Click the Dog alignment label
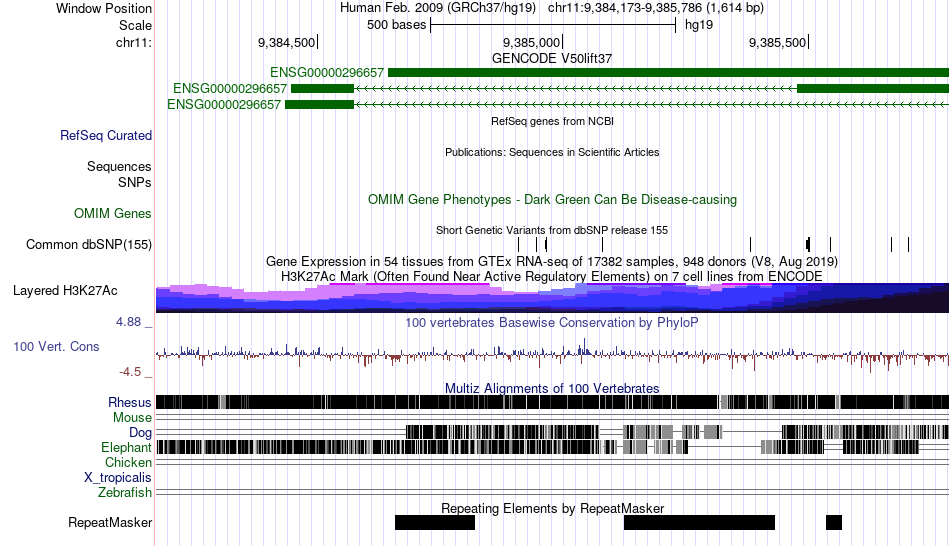 point(140,433)
